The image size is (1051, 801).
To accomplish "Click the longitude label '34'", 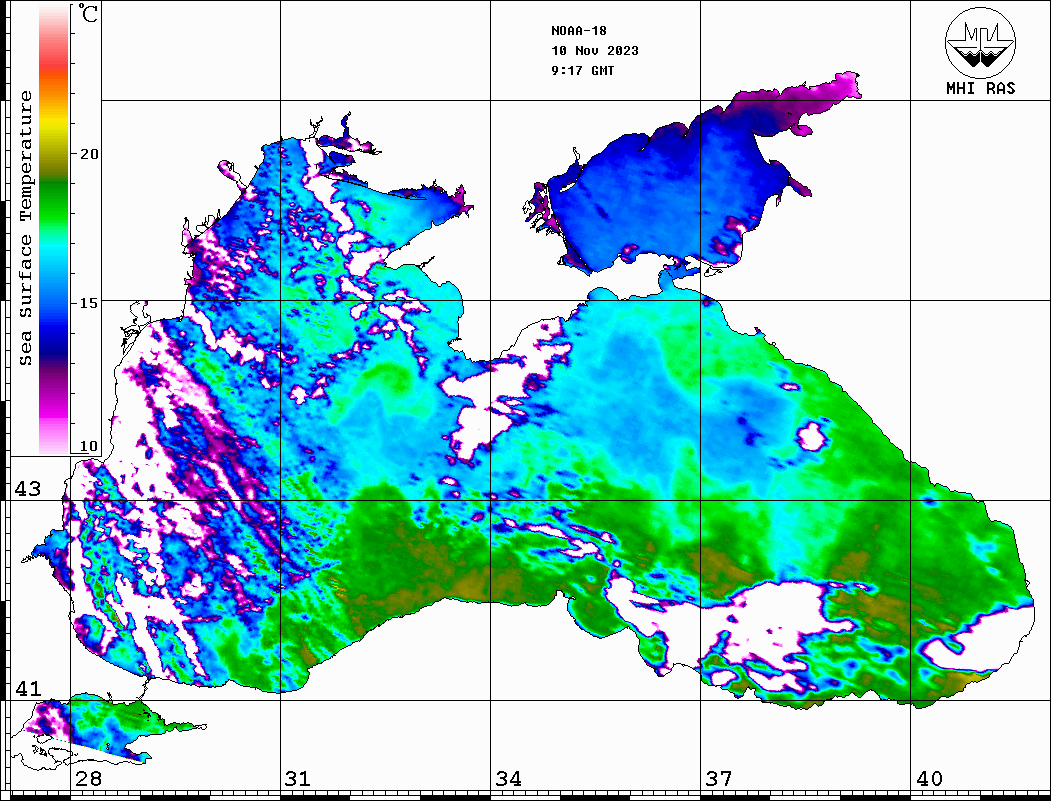I will point(508,779).
